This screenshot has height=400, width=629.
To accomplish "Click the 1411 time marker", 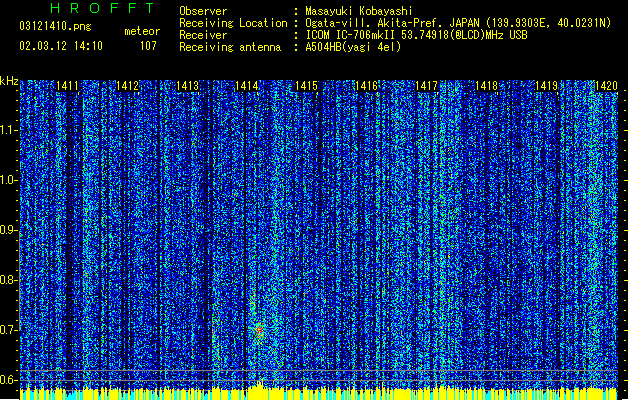I will (x=67, y=85).
